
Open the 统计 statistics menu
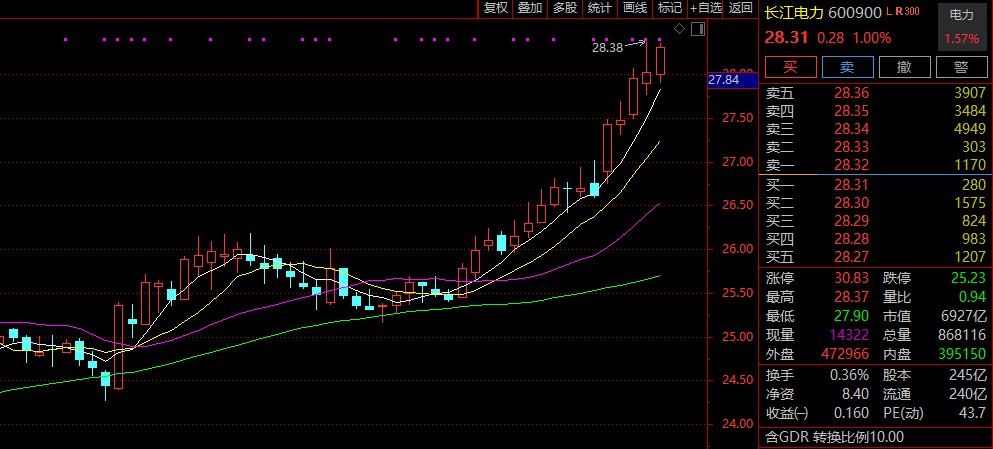tap(600, 8)
